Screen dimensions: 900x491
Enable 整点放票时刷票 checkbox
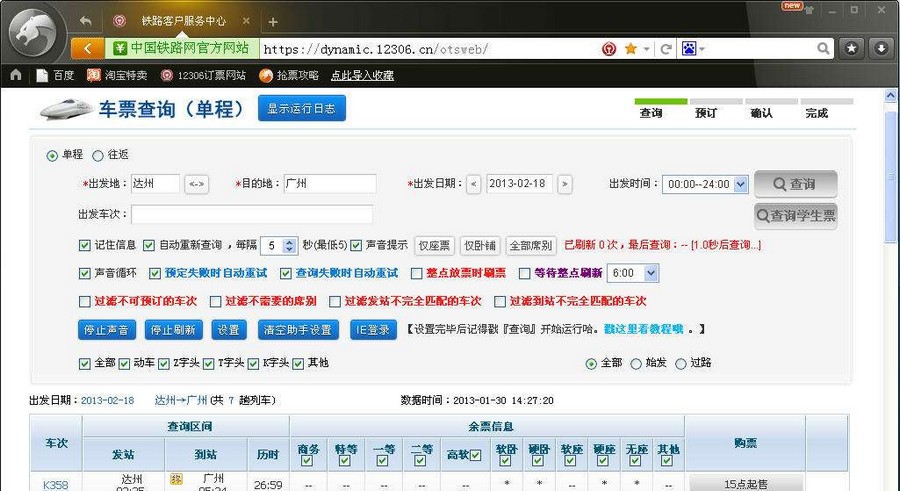pos(417,273)
